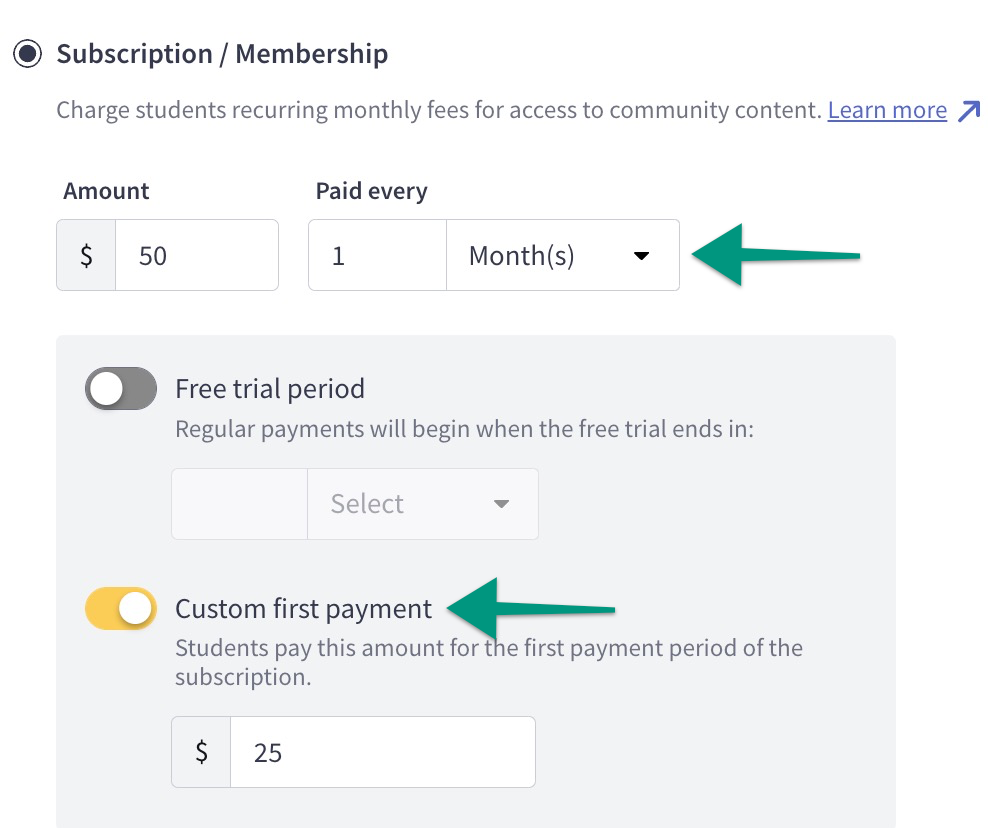Click the chevron on the Select dropdown
The width and height of the screenshot is (988, 828).
click(501, 503)
